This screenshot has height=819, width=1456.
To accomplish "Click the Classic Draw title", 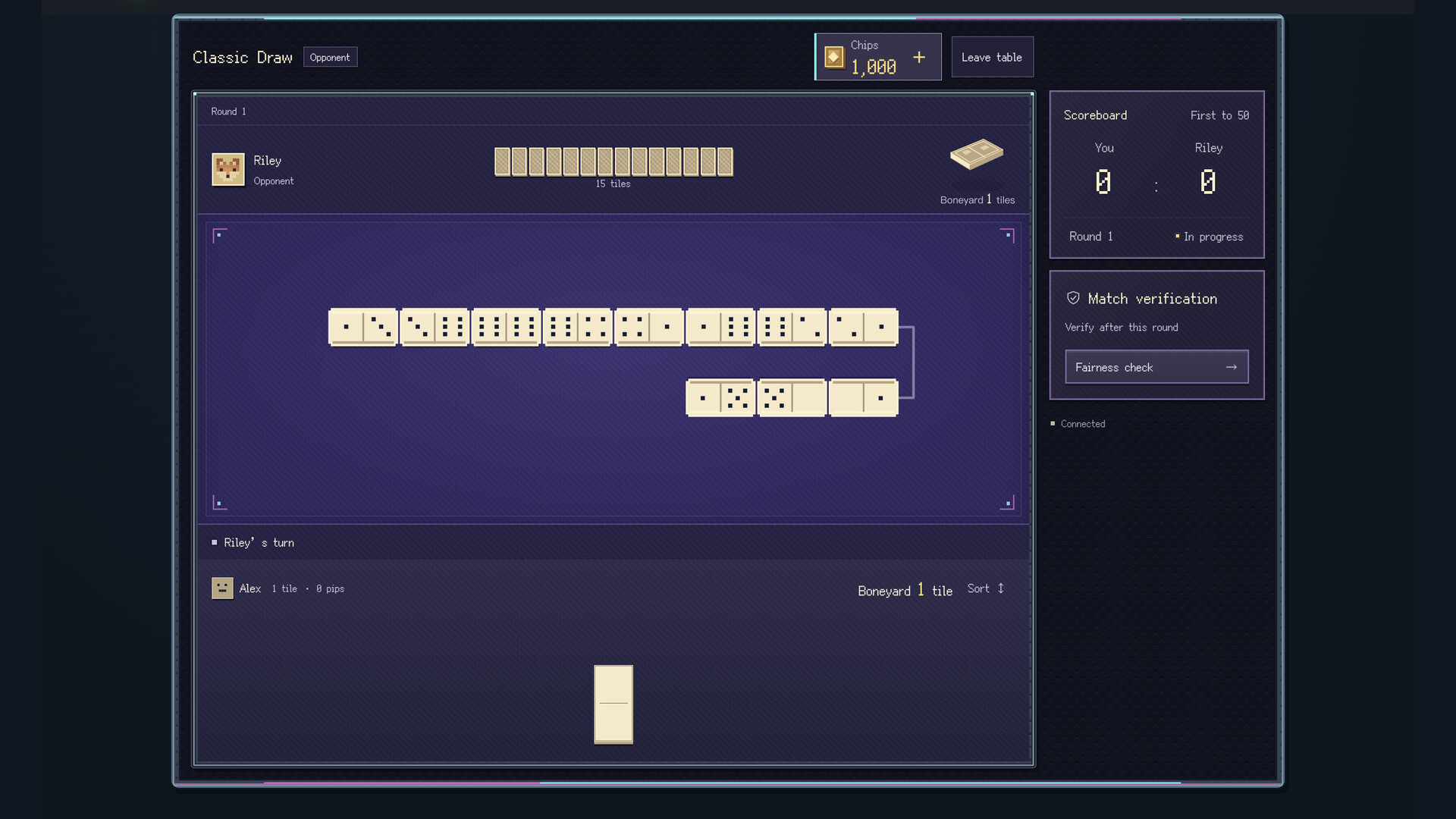I will pos(243,58).
